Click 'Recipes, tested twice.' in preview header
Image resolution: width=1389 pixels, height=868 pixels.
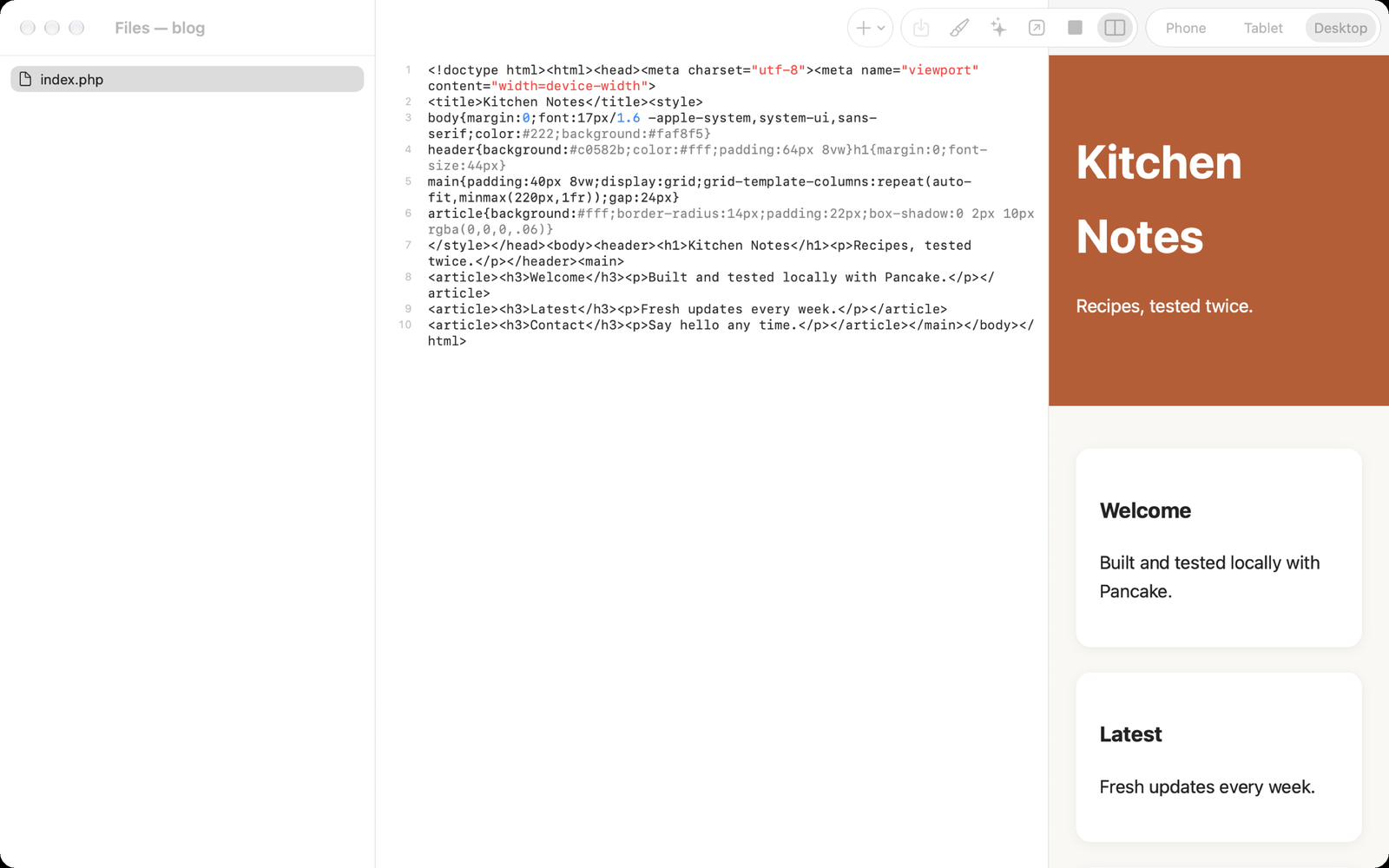(x=1164, y=306)
